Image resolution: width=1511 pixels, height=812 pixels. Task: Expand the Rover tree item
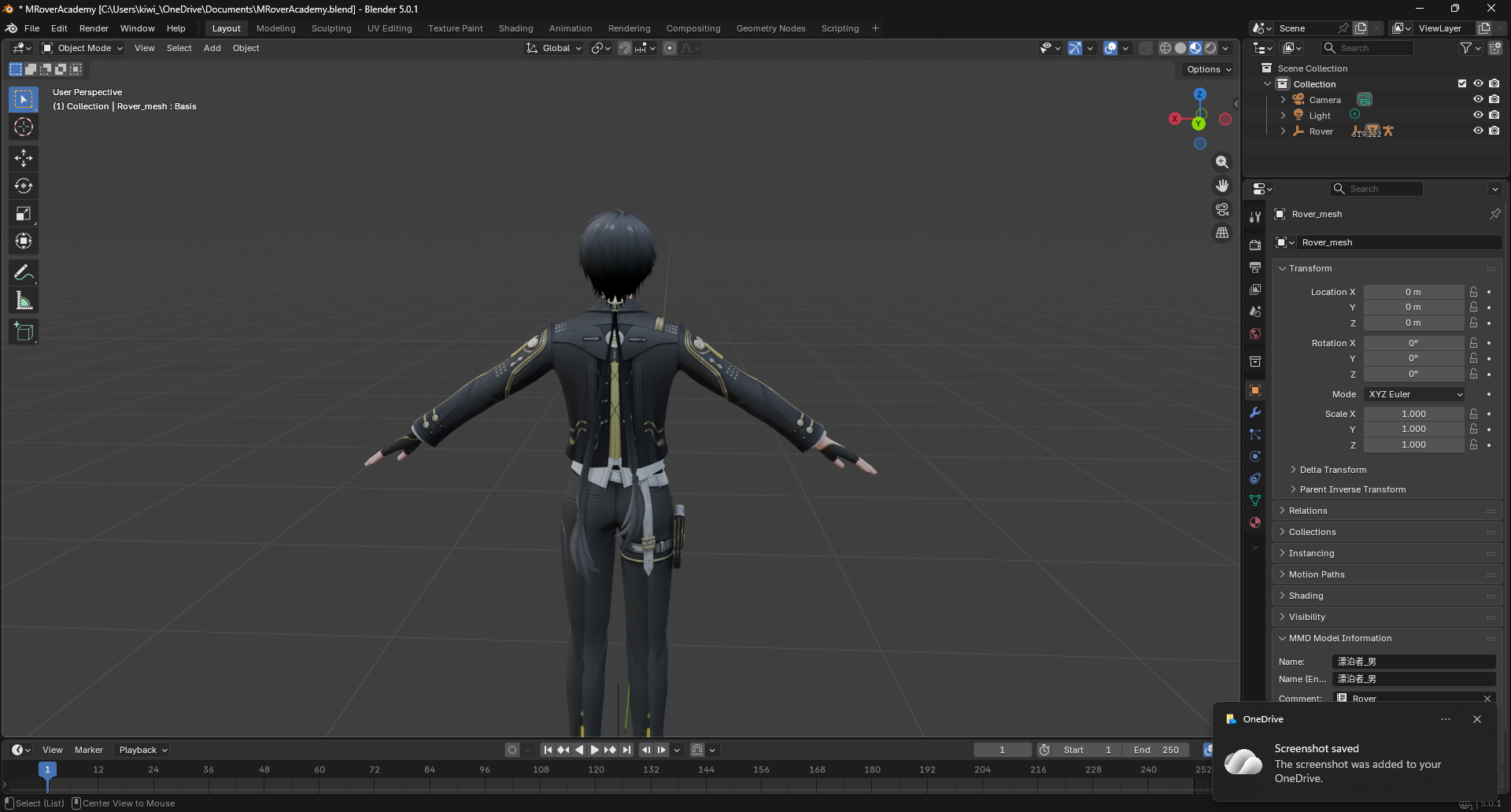tap(1283, 131)
